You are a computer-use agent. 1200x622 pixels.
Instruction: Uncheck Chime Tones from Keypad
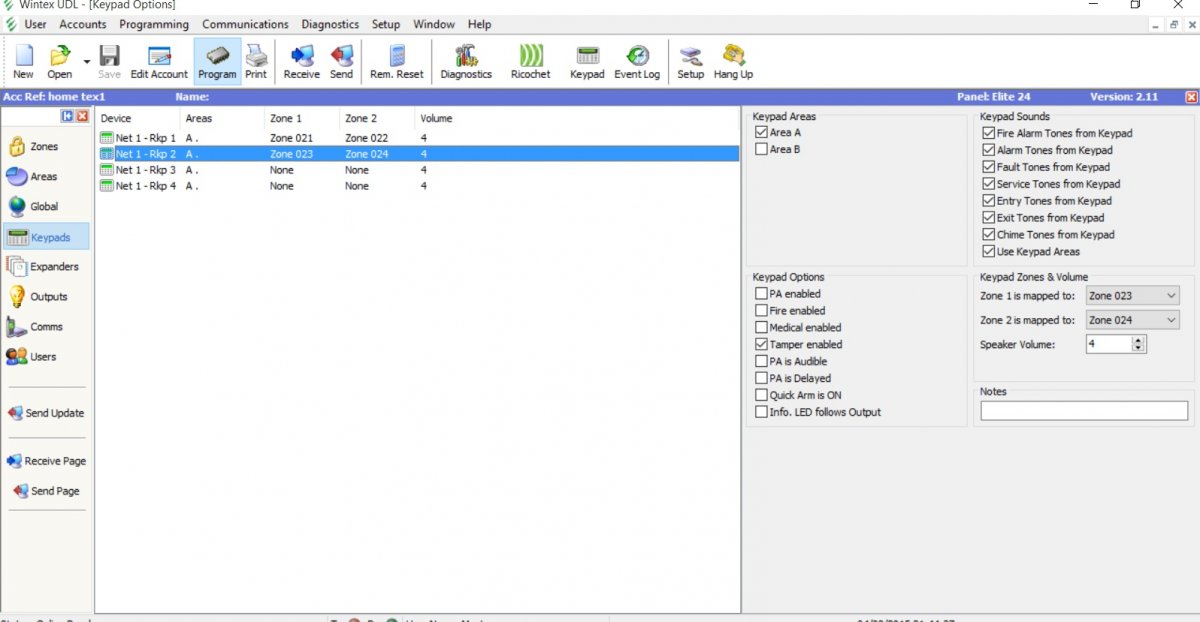point(989,235)
